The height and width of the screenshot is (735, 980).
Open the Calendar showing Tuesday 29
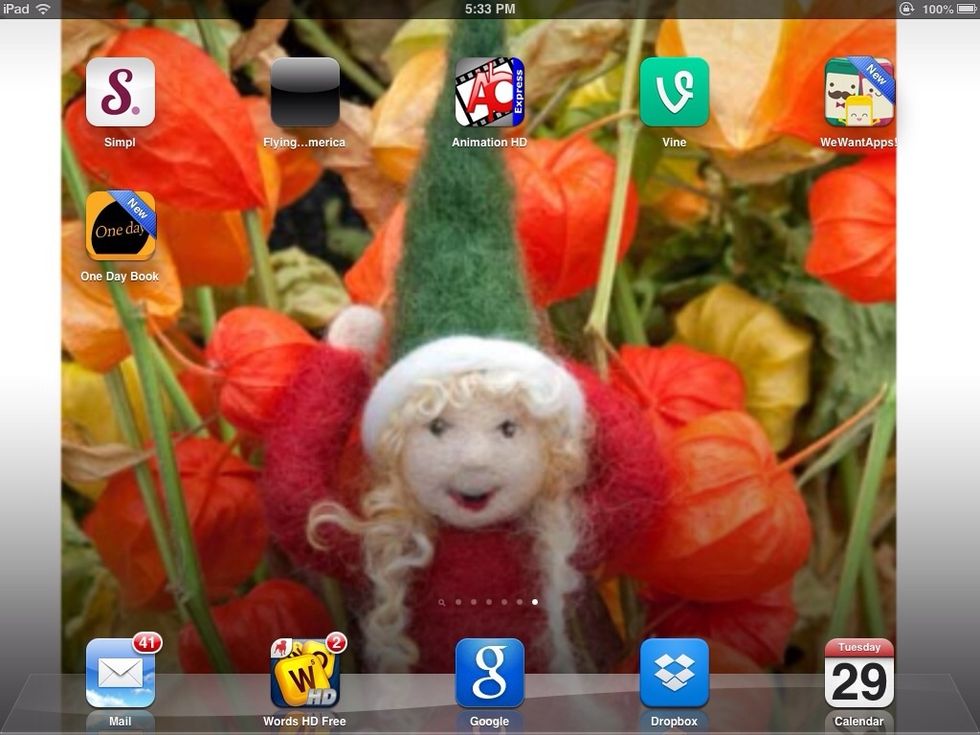(859, 673)
